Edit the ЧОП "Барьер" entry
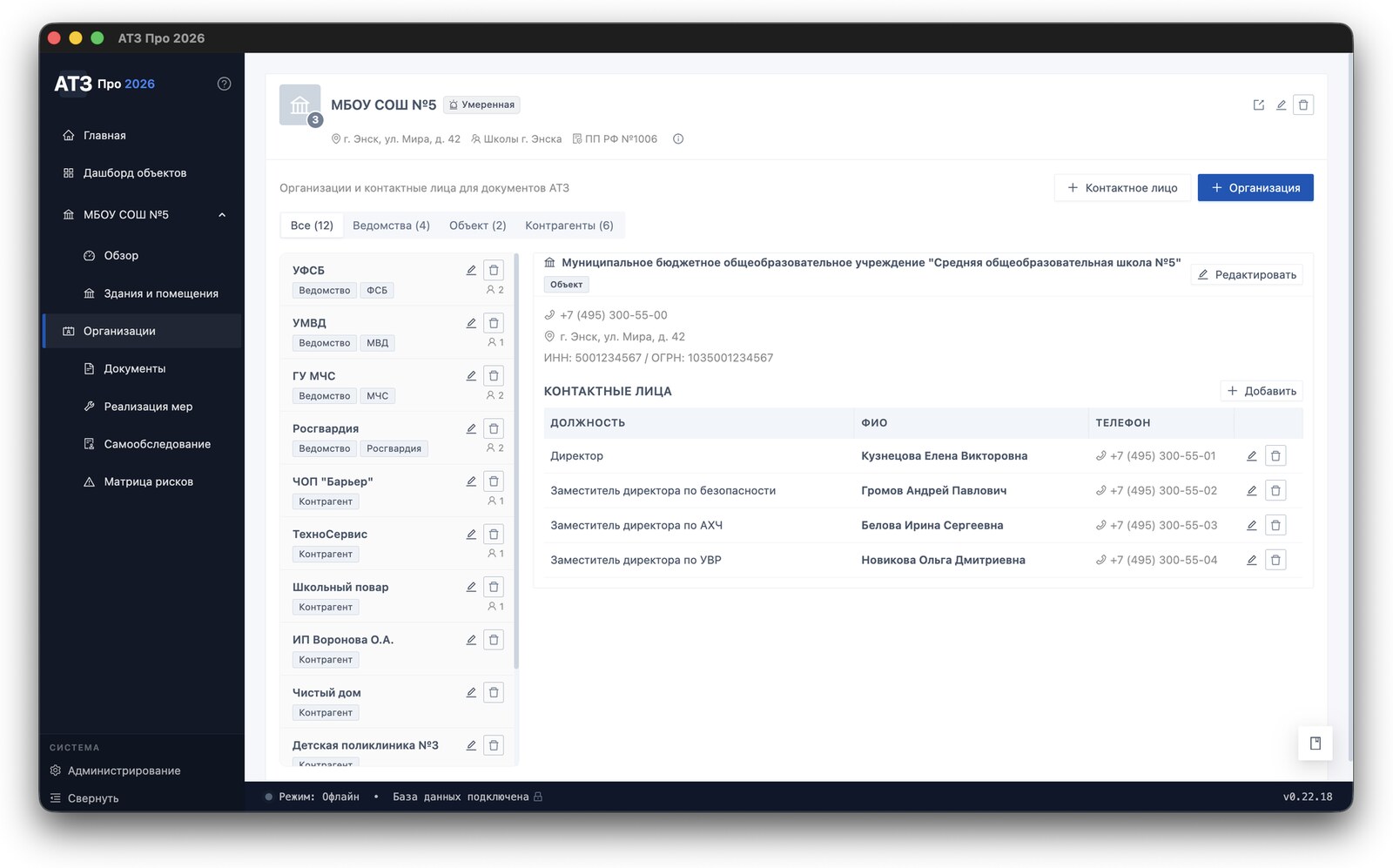This screenshot has height=868, width=1393. (x=471, y=481)
